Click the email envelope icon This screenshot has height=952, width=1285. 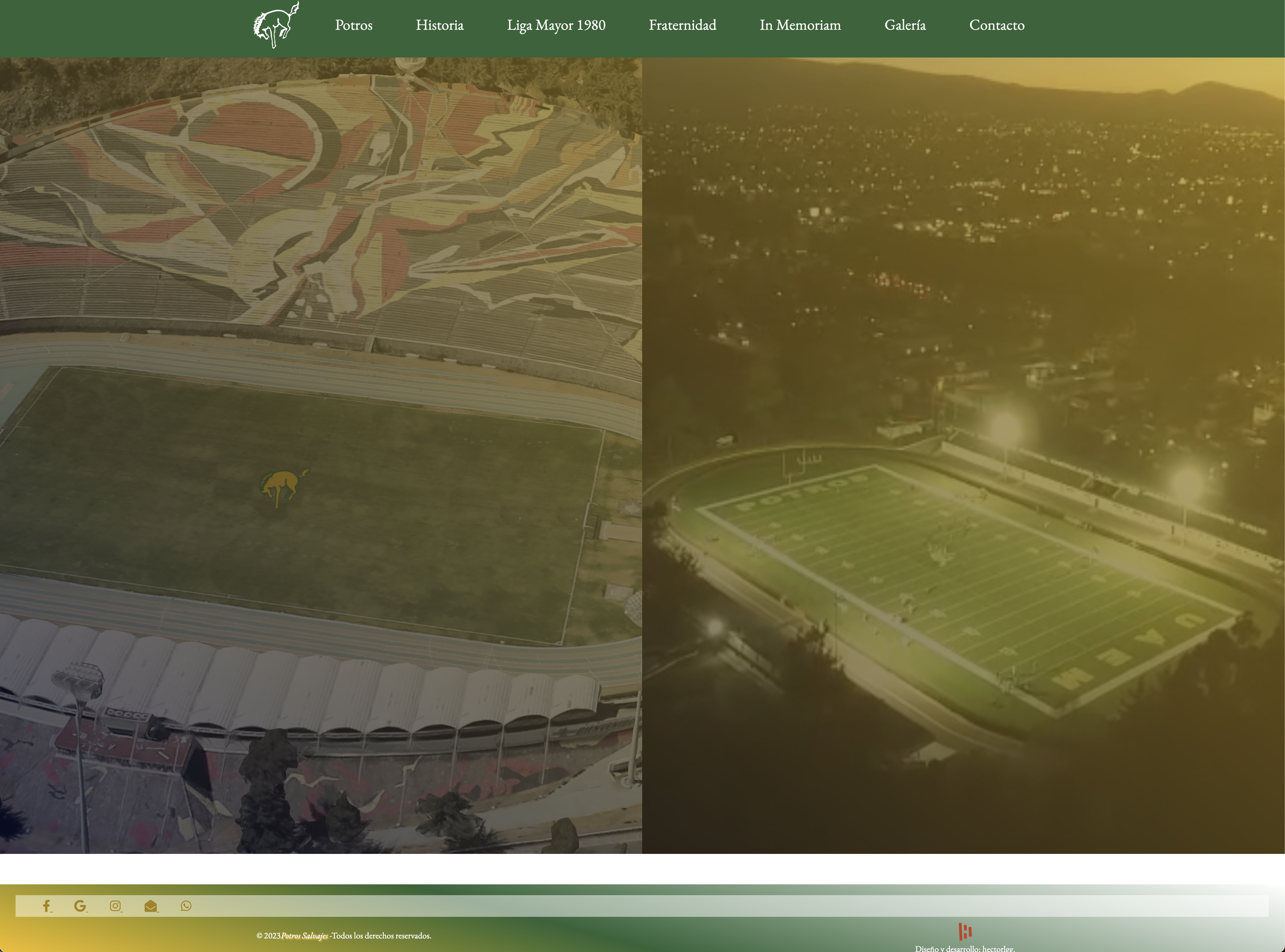click(x=151, y=906)
